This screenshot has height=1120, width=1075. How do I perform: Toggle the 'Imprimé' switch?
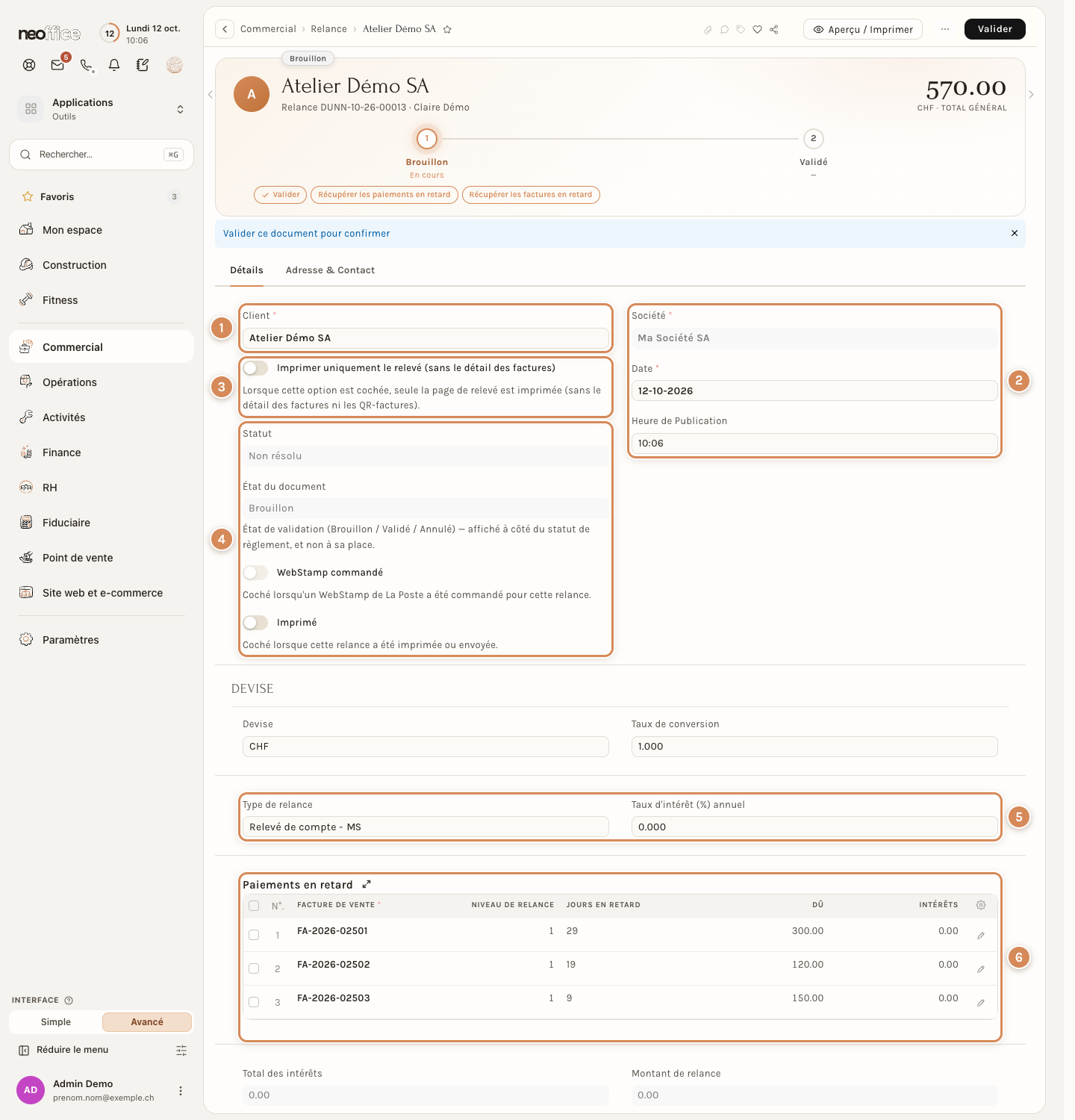tap(255, 623)
